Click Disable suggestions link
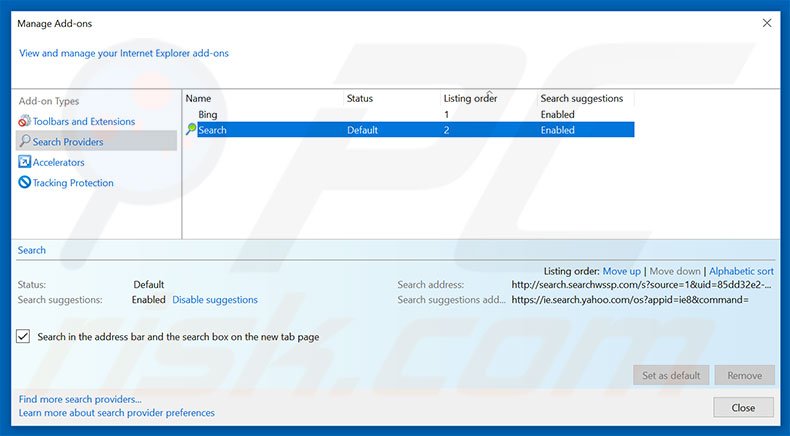 click(x=215, y=300)
